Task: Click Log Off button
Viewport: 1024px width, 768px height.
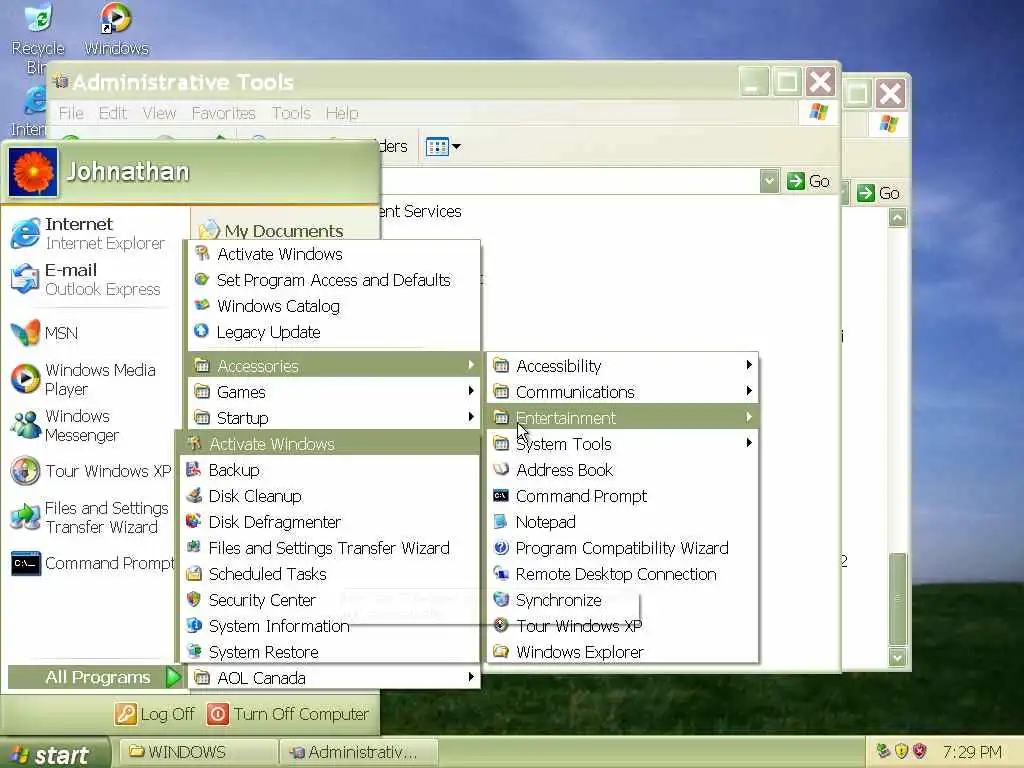Action: point(155,714)
